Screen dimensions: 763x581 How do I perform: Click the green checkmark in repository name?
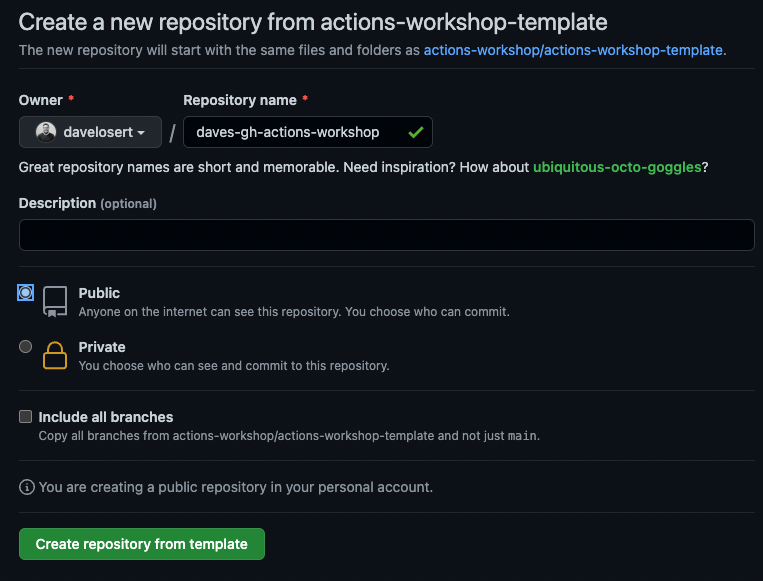(x=416, y=132)
